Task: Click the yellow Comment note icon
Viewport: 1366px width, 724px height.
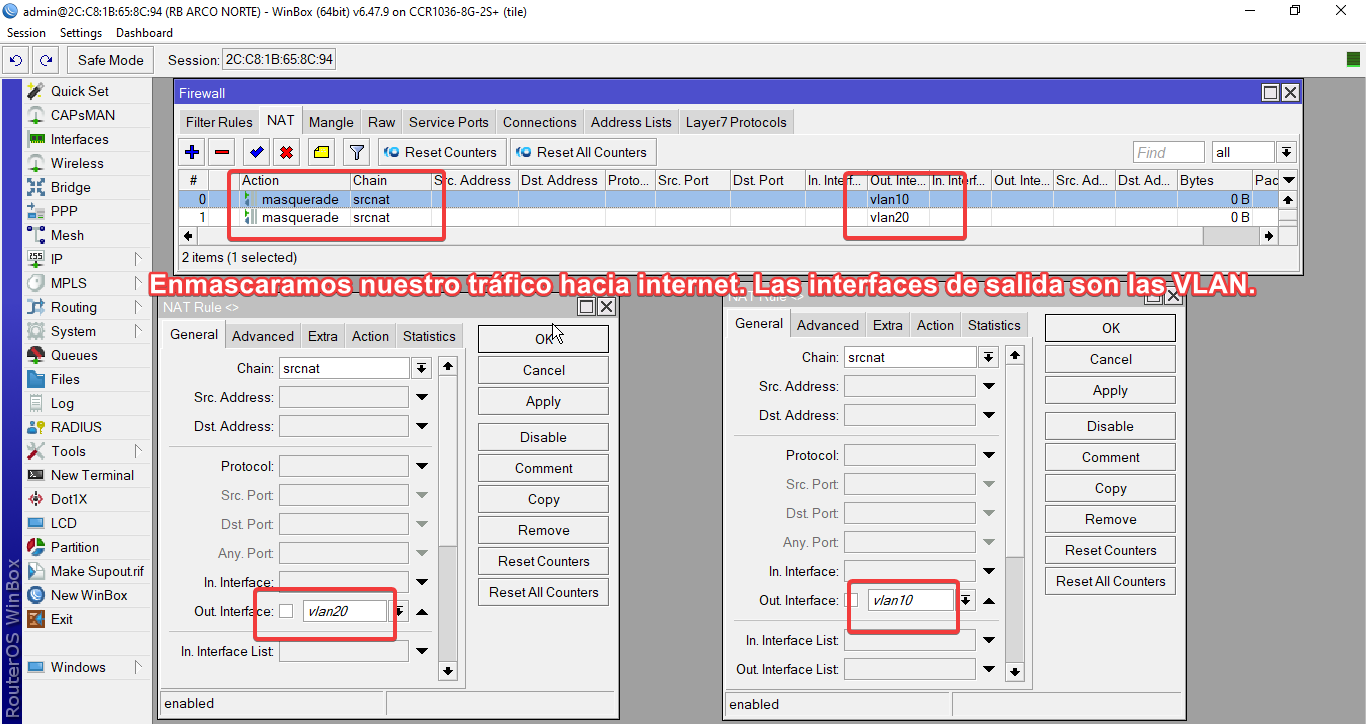Action: tap(320, 152)
